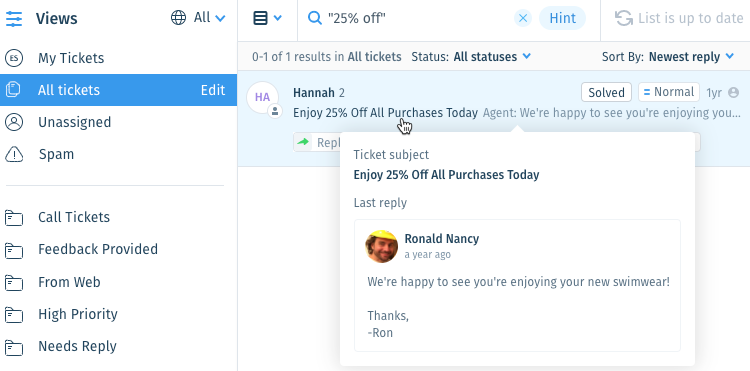
Task: Click the globe icon next to All
Action: point(178,18)
